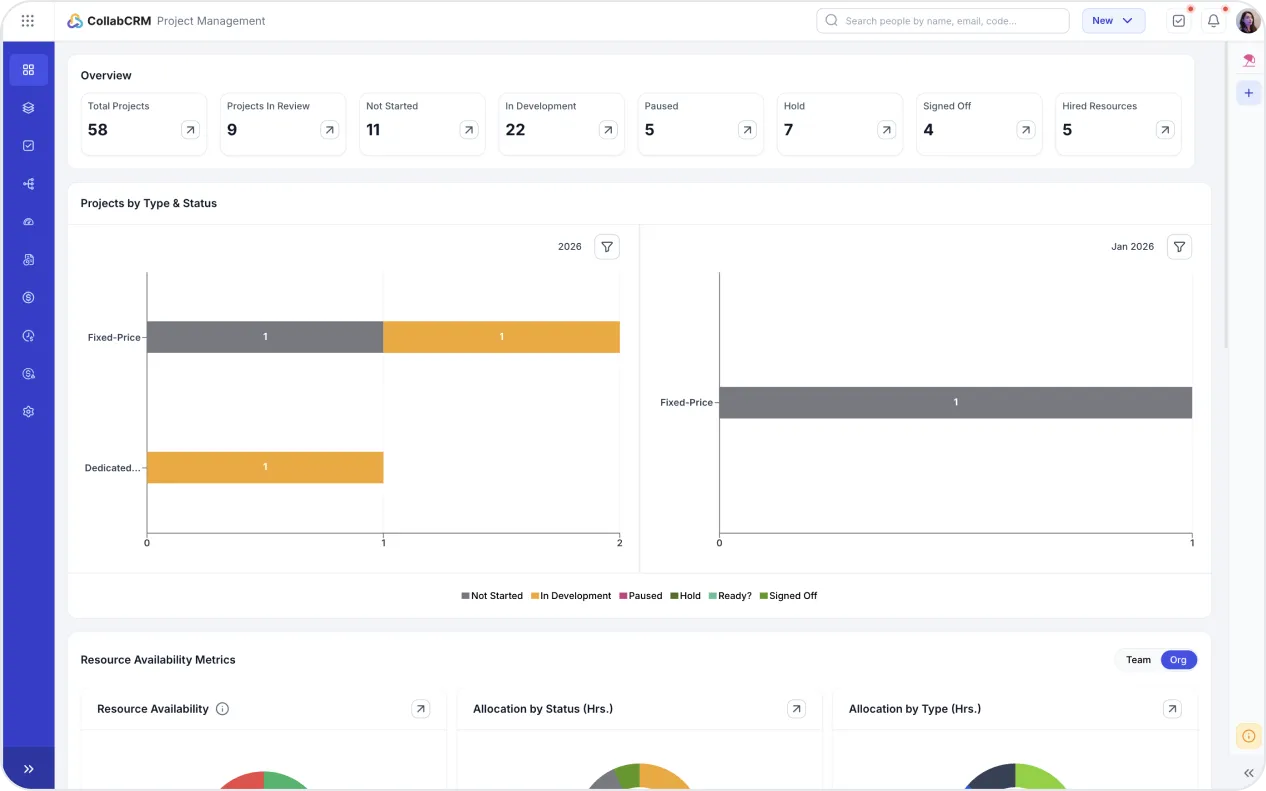Click the pink assistant icon in the right panel
The height and width of the screenshot is (791, 1266).
click(x=1248, y=59)
